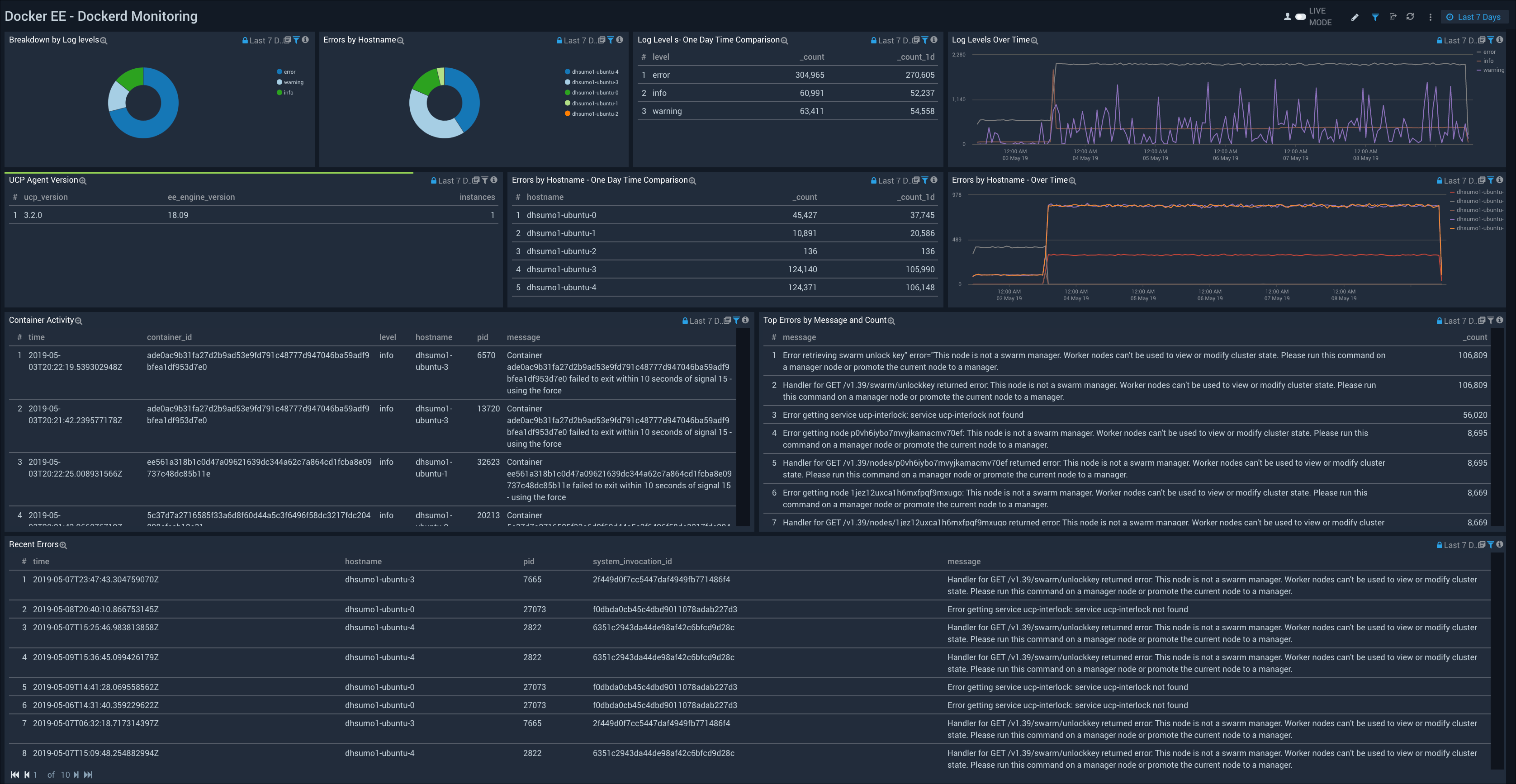The width and height of the screenshot is (1516, 784).
Task: Click magnifier next to Recent Errors title
Action: click(64, 545)
